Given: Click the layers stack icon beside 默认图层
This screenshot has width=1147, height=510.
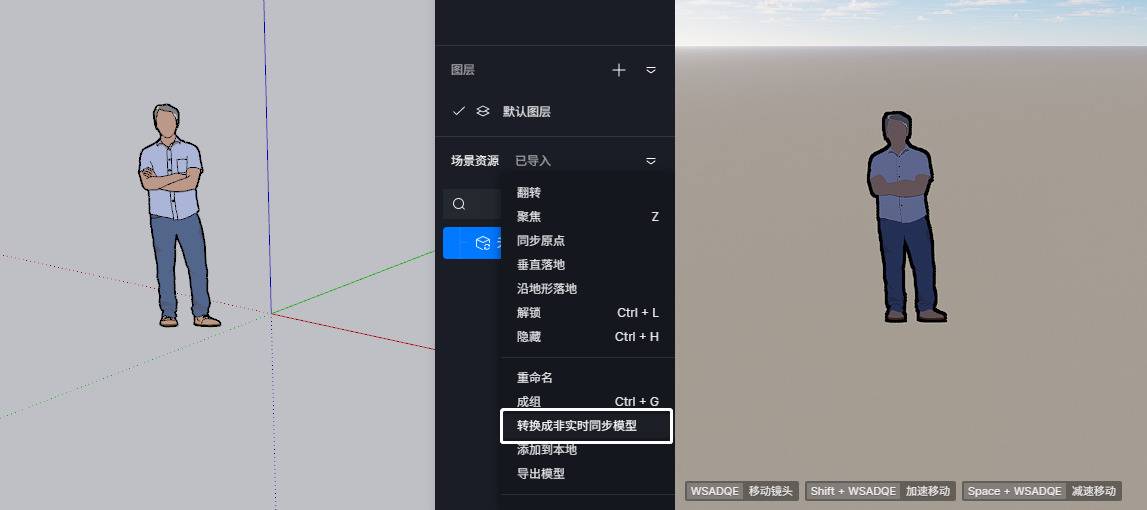Looking at the screenshot, I should click(x=483, y=111).
